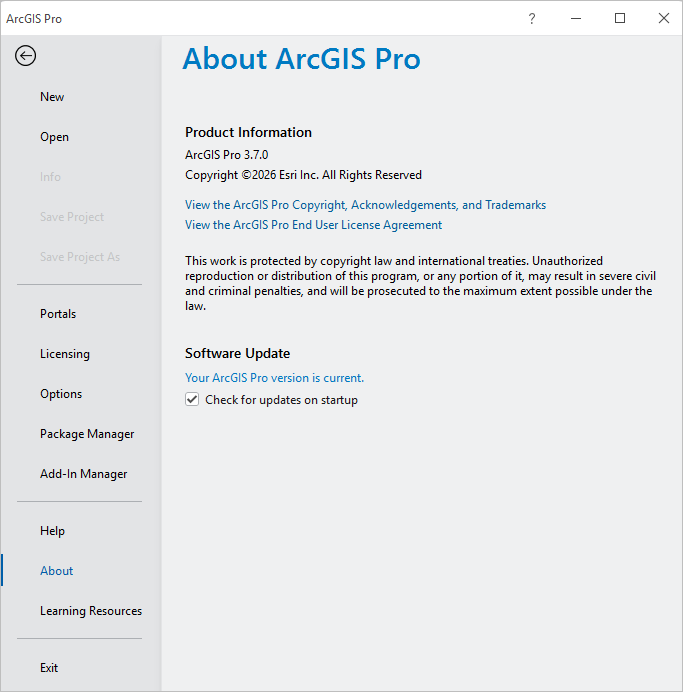
Task: Click Your ArcGIS Pro version is current
Action: 274,378
